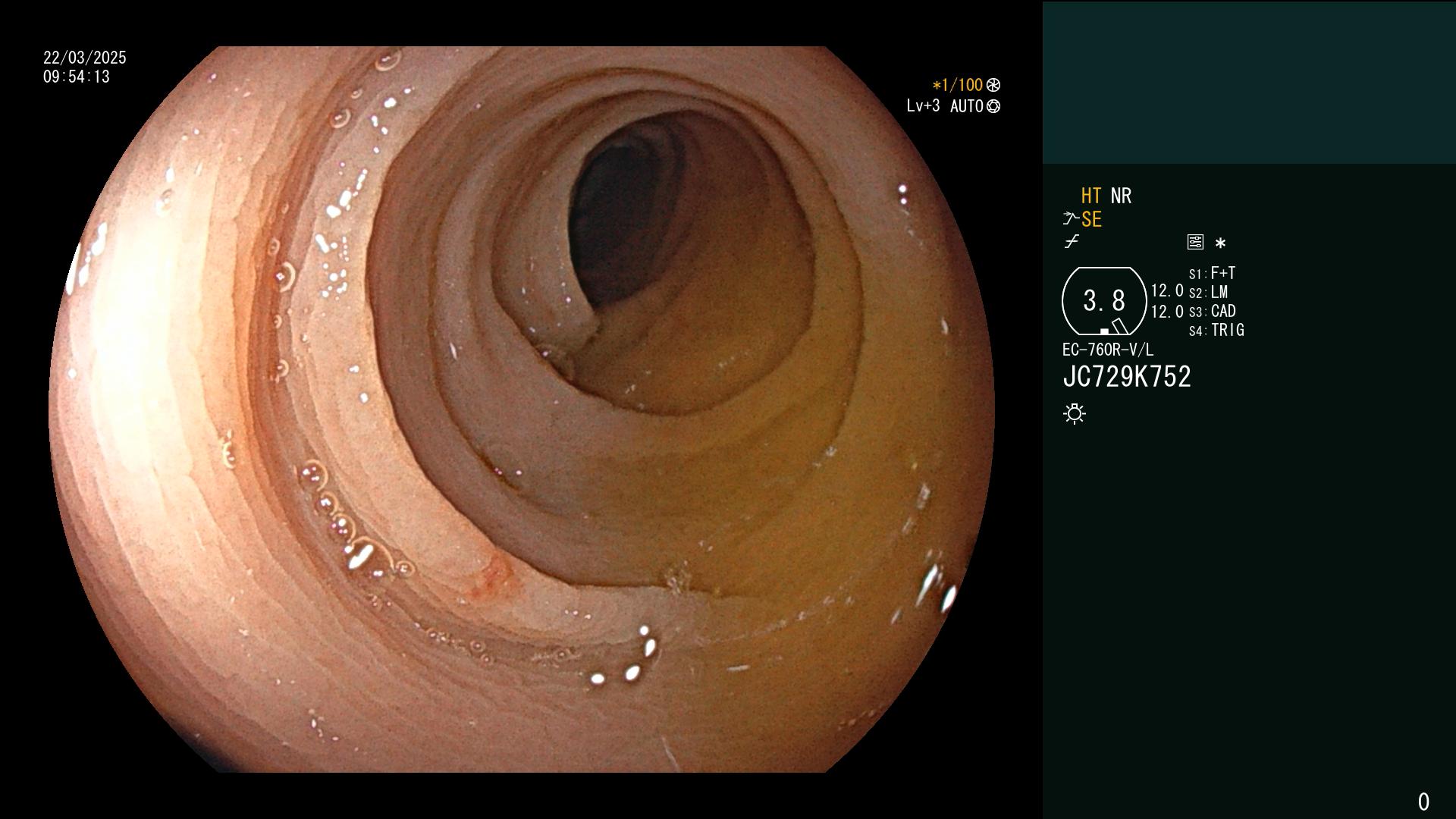Click the asterisk beside the sliders icon

click(x=1220, y=243)
